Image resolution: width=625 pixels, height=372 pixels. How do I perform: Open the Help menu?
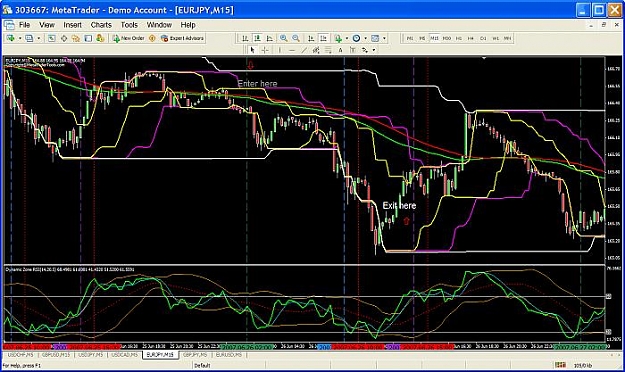pos(188,25)
